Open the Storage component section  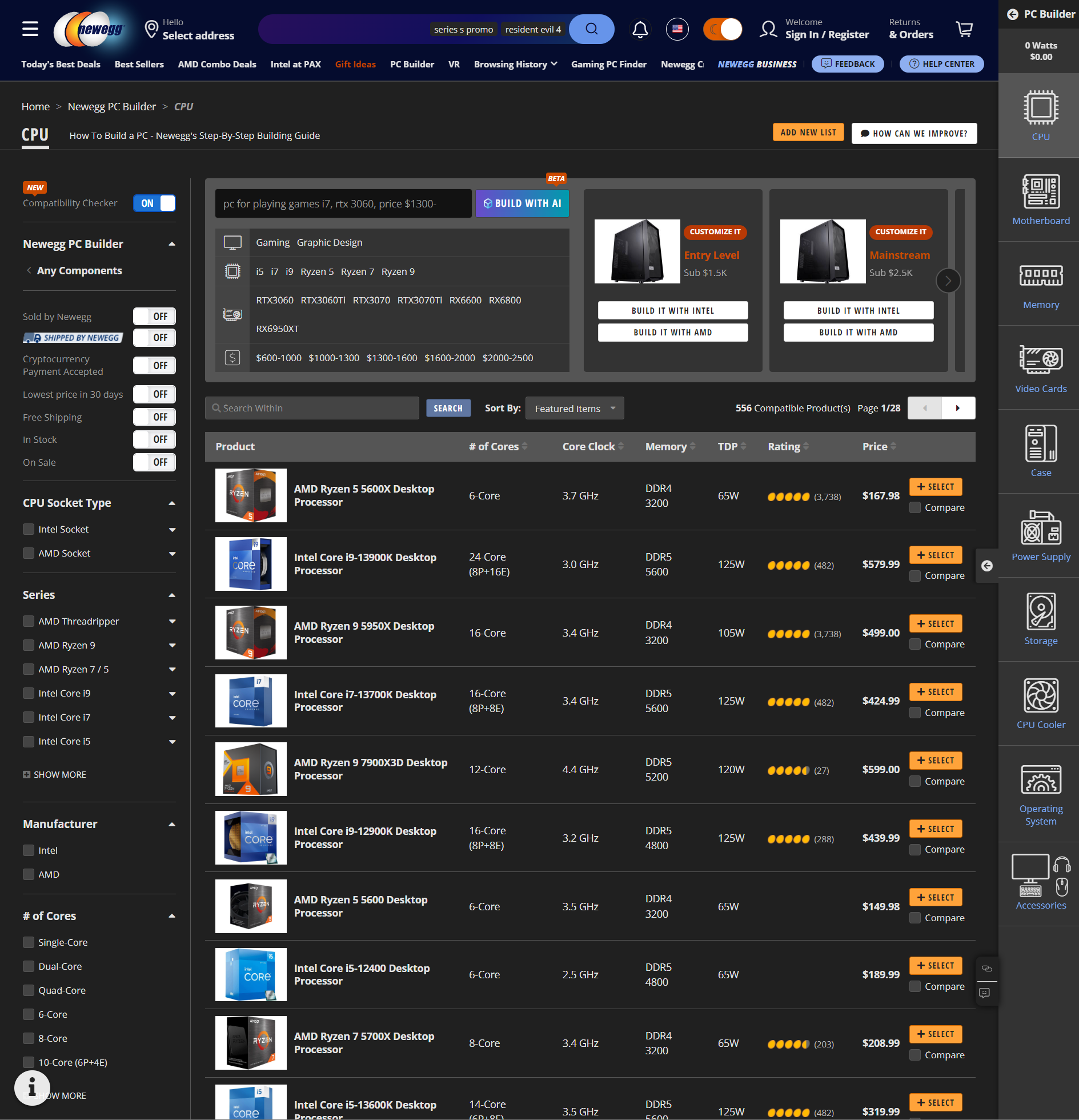[x=1040, y=618]
